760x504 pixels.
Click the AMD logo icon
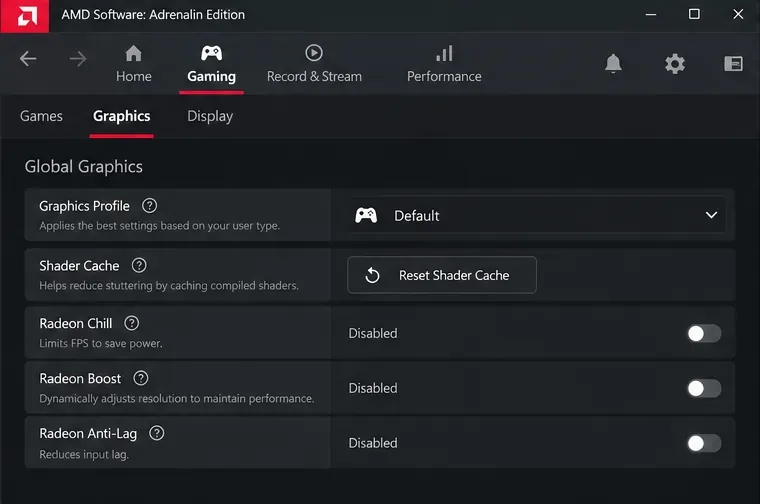25,16
